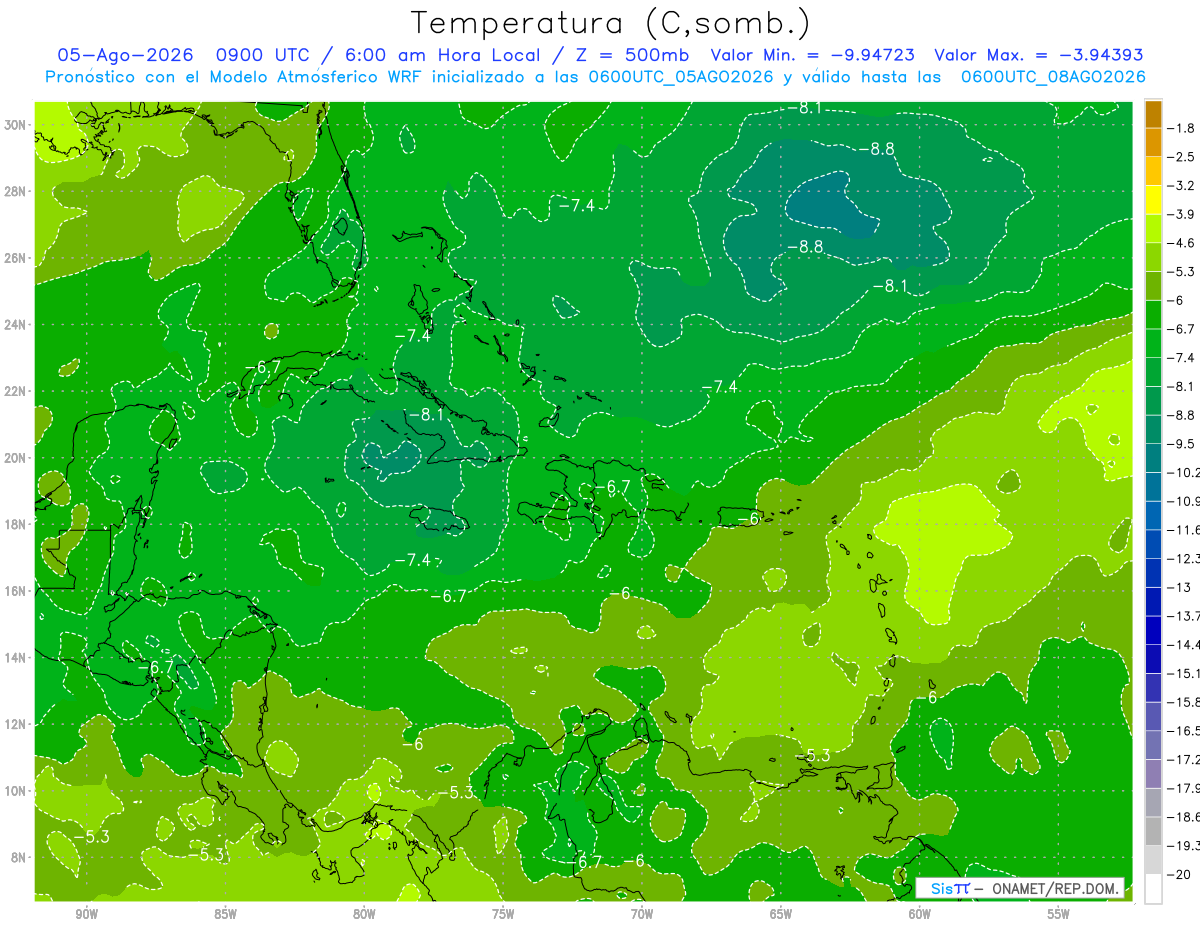This screenshot has width=1200, height=927.
Task: Click the "-9.5" colorbar label
Action: tap(1182, 443)
